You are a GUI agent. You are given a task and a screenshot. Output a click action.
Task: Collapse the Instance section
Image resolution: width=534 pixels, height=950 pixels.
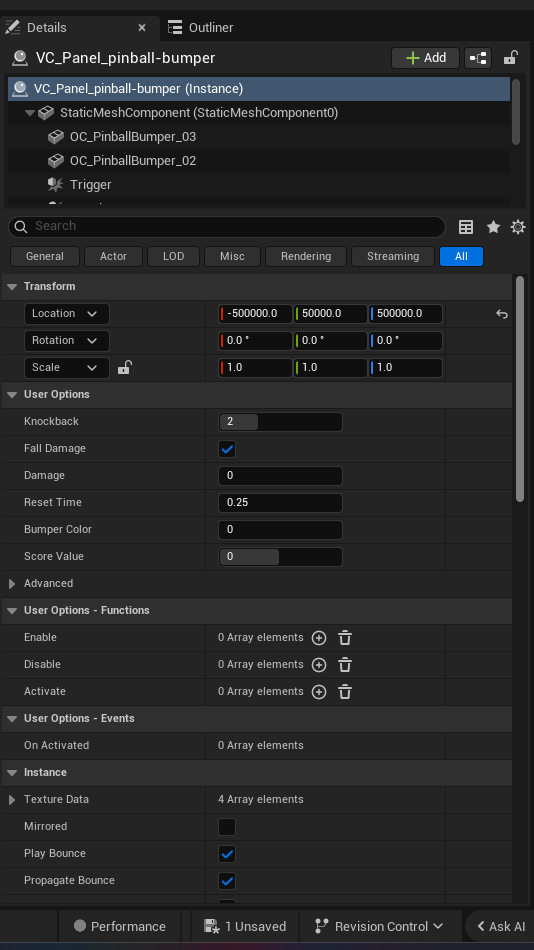click(x=12, y=772)
